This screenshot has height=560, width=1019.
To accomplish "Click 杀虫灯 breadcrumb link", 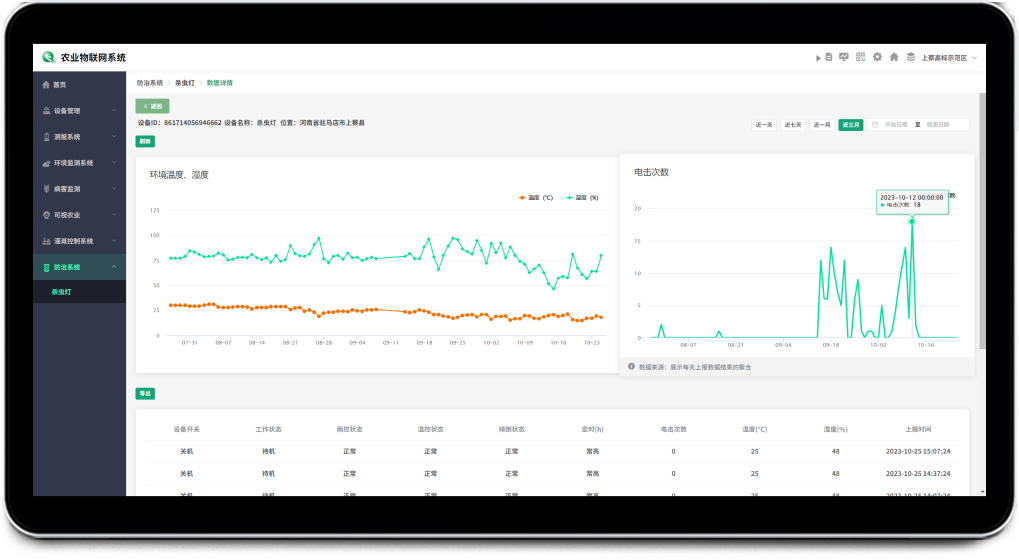I will (x=185, y=83).
